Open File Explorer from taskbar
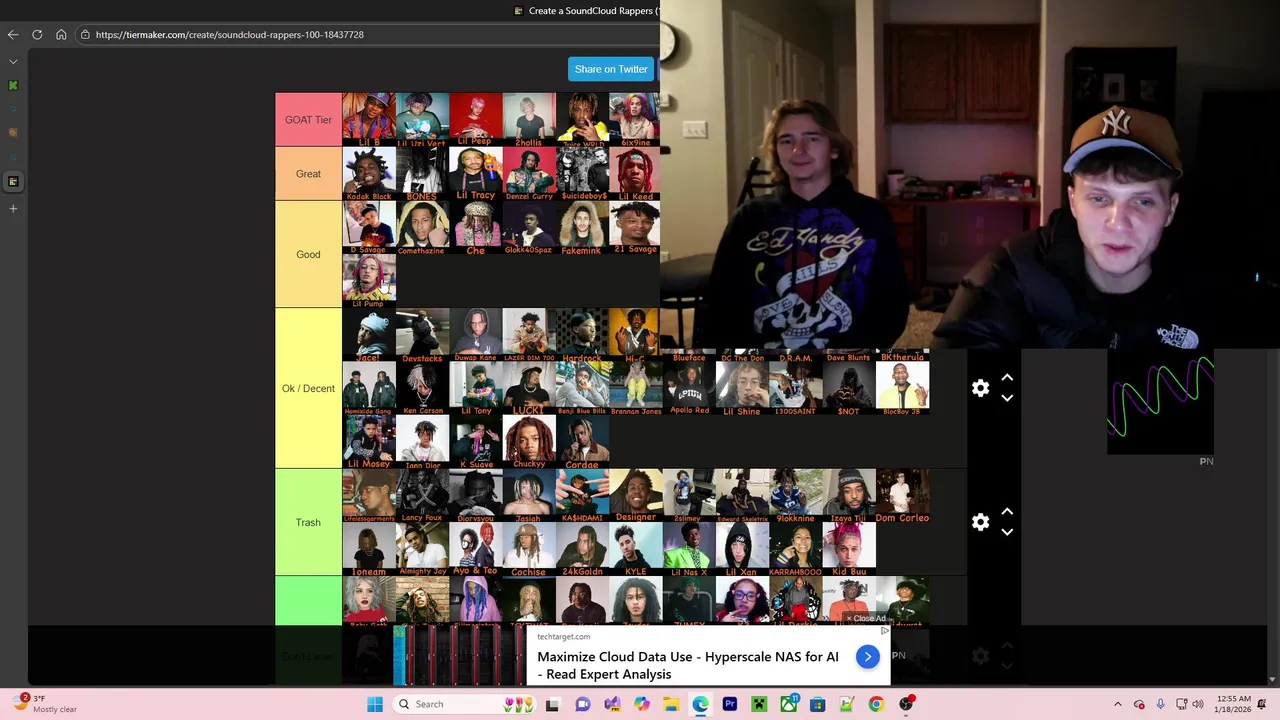Screen dimensions: 1280x720 click(x=671, y=704)
